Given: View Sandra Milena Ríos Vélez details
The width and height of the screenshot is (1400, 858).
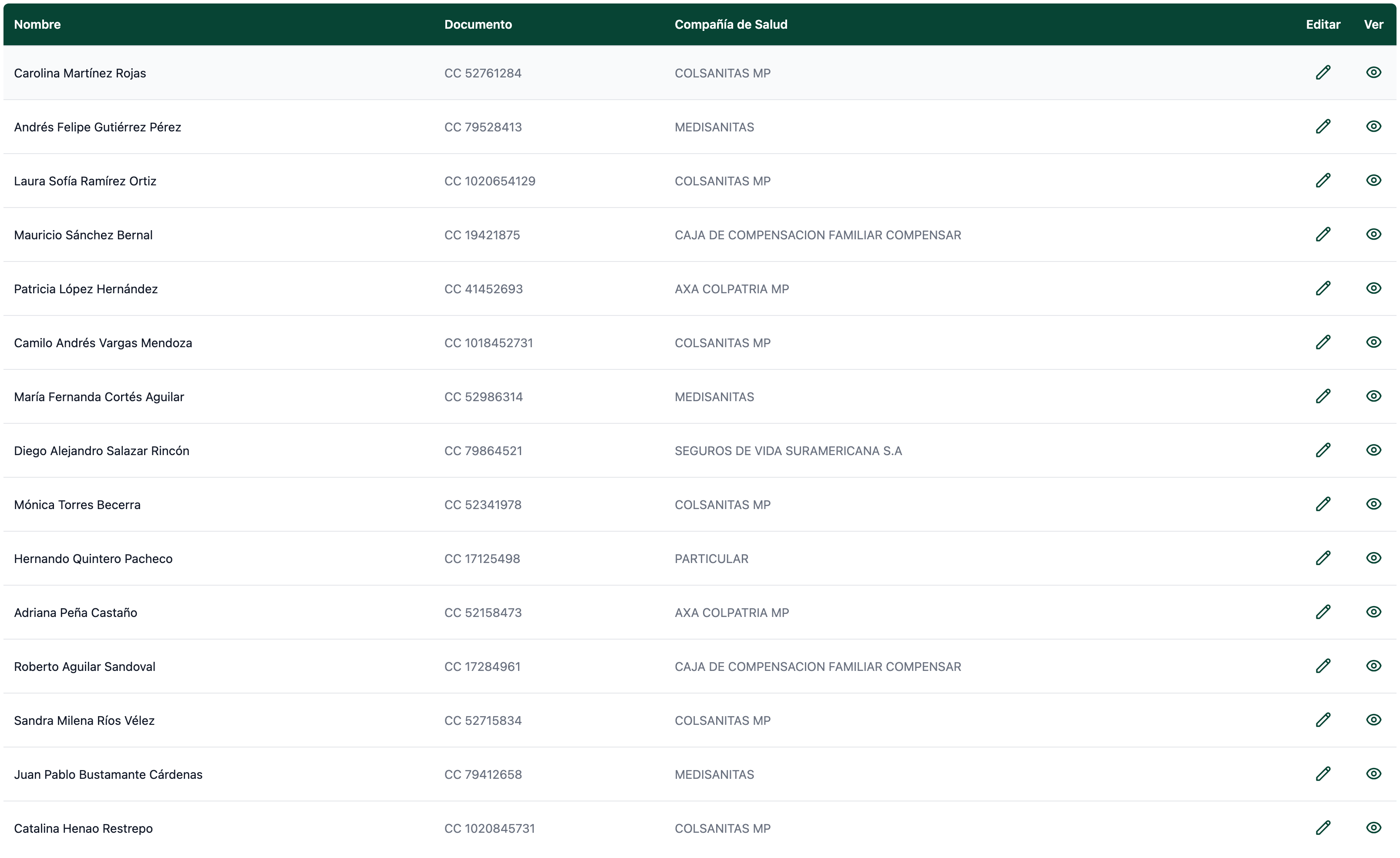Looking at the screenshot, I should coord(1373,720).
